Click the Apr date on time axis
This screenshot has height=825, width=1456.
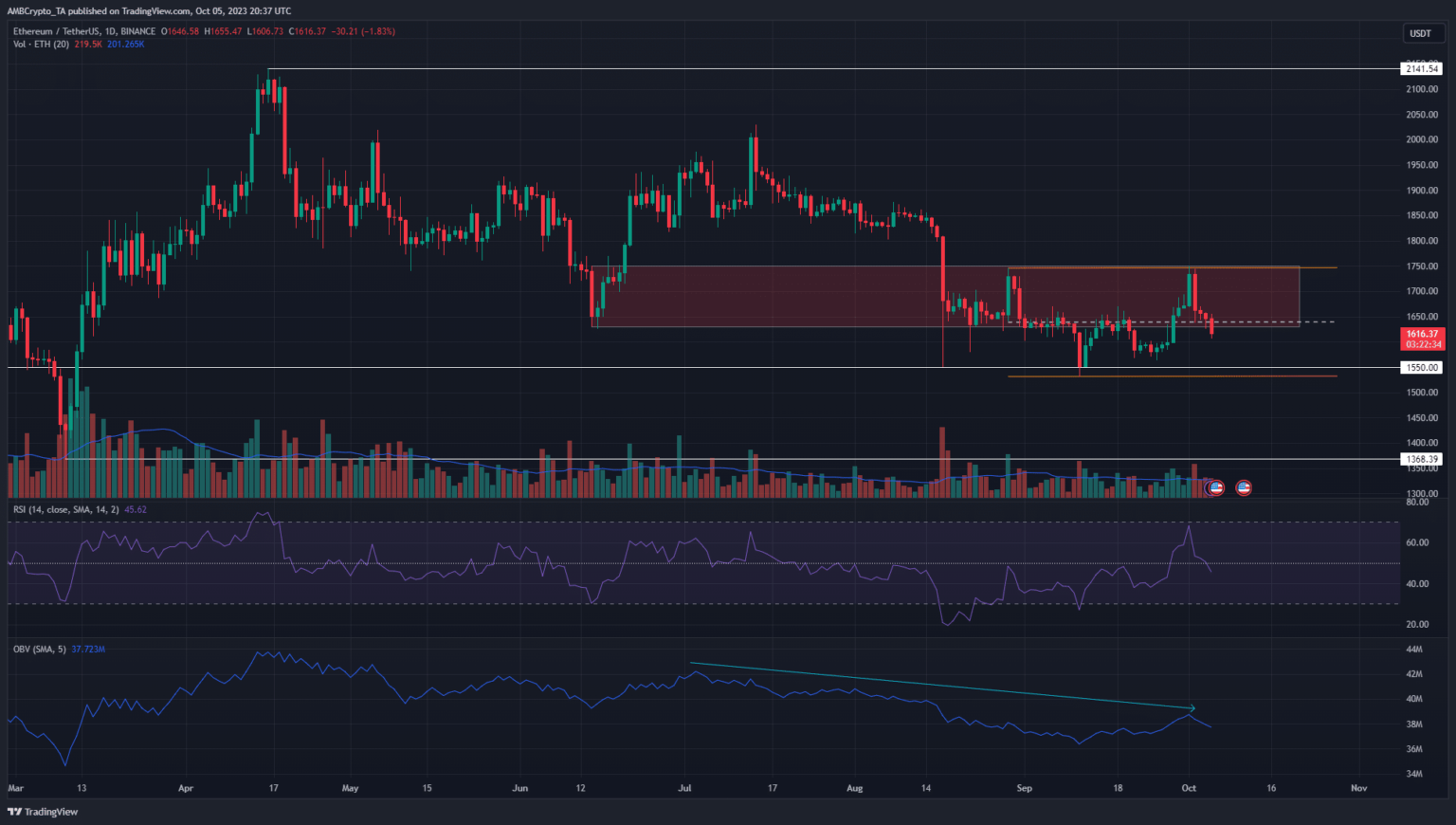pos(186,788)
